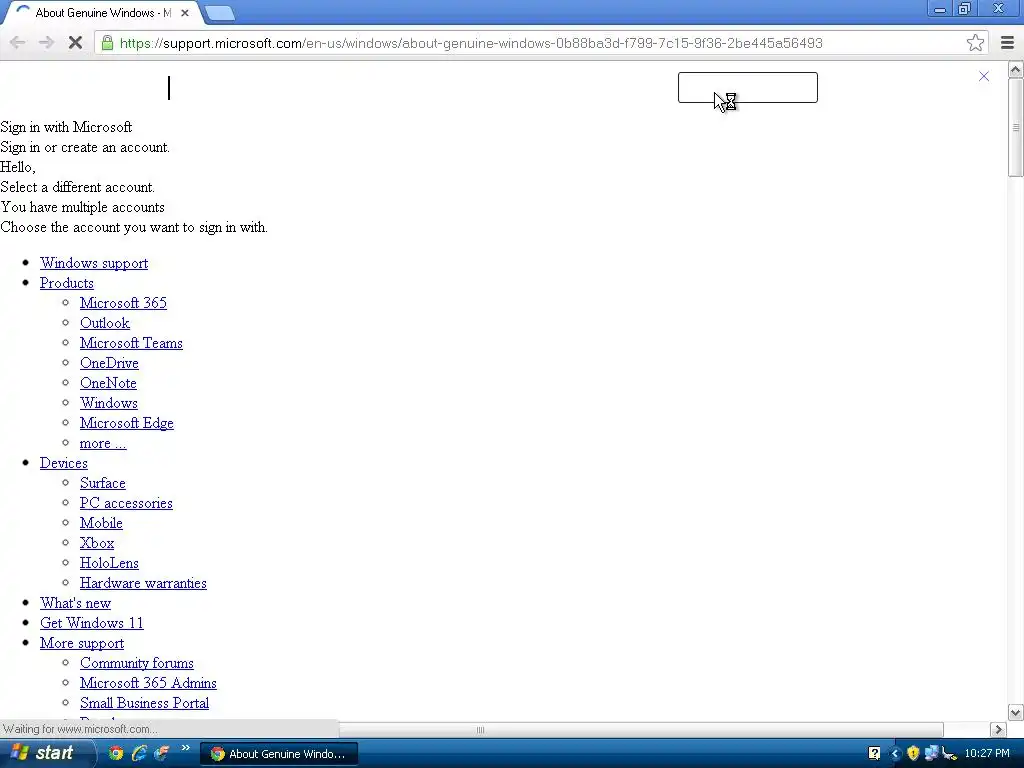Screen dimensions: 1024x768
Task: Open the Microsoft Edge link
Action: click(x=127, y=423)
